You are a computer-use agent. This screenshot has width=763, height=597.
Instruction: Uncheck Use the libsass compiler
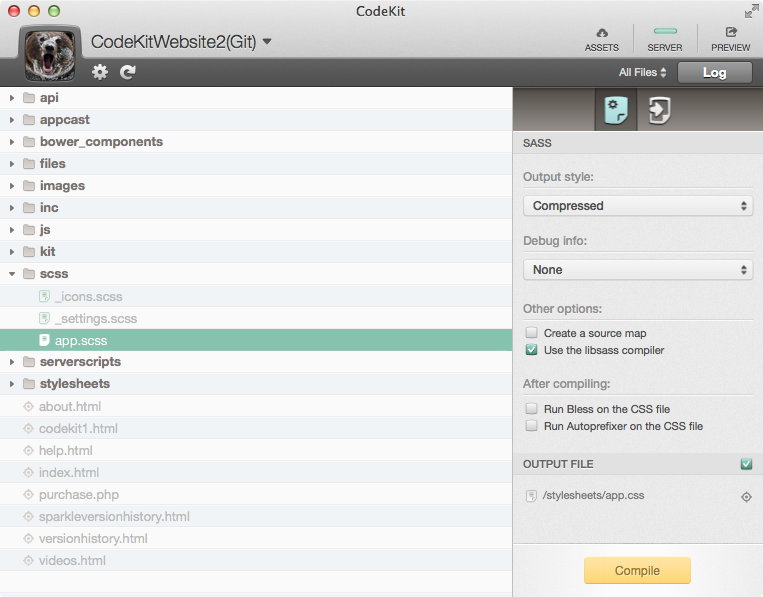pos(532,350)
